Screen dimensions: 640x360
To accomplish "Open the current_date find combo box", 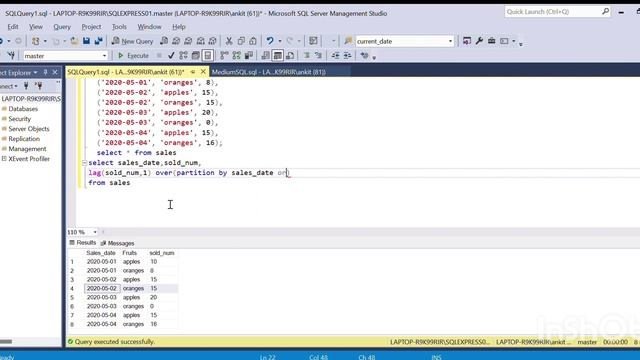I will (x=450, y=41).
